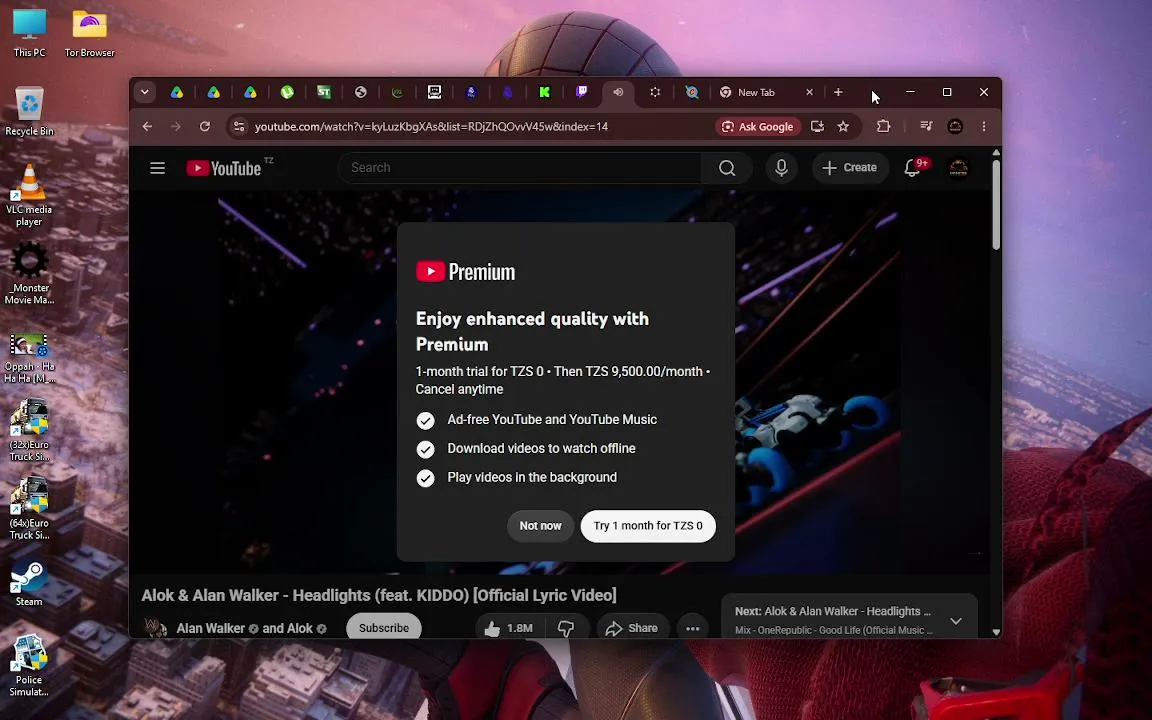
Task: Open VLC media player desktop shortcut
Action: click(x=29, y=195)
